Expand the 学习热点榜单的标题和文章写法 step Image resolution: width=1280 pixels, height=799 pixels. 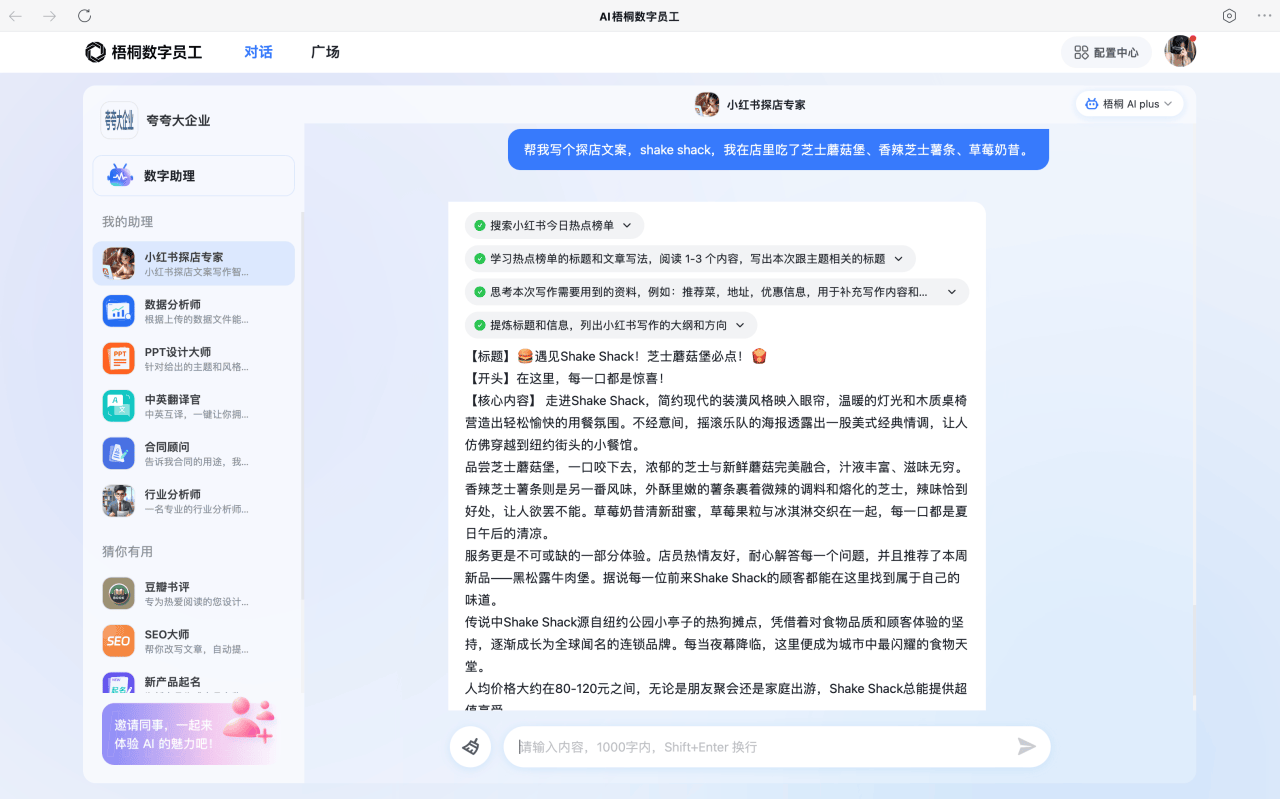click(690, 259)
